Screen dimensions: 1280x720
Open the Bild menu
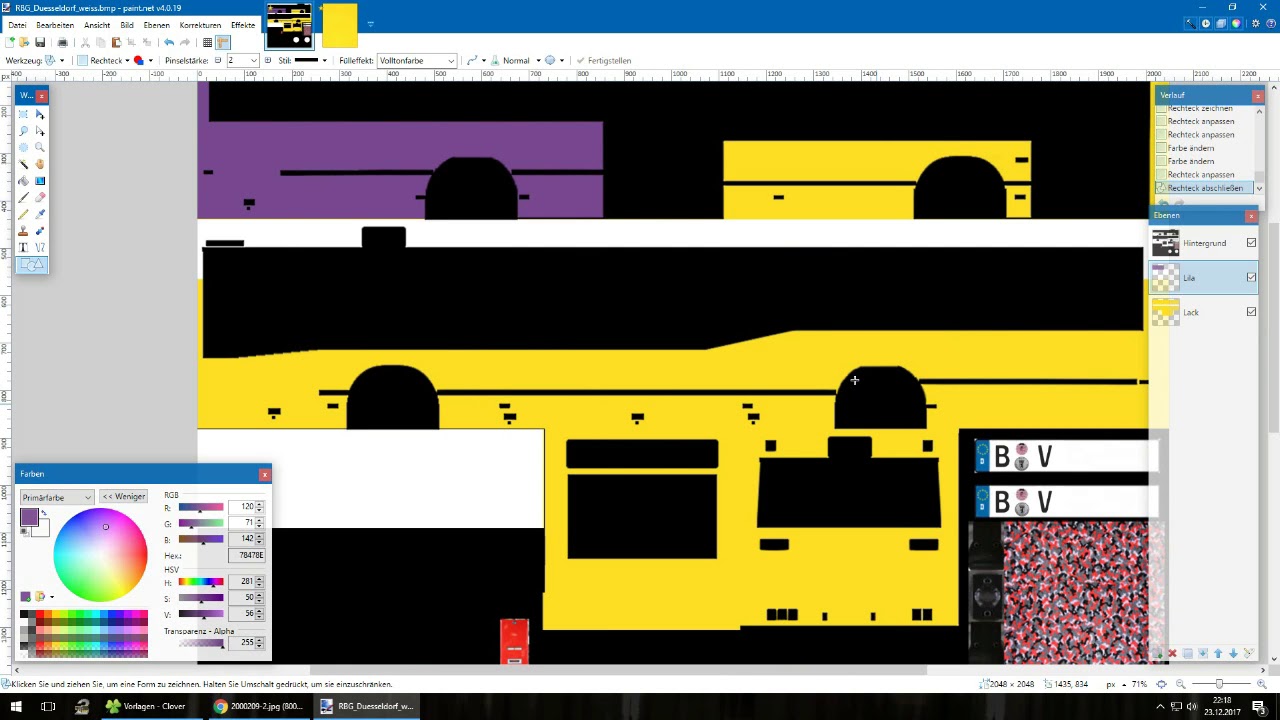[127, 25]
